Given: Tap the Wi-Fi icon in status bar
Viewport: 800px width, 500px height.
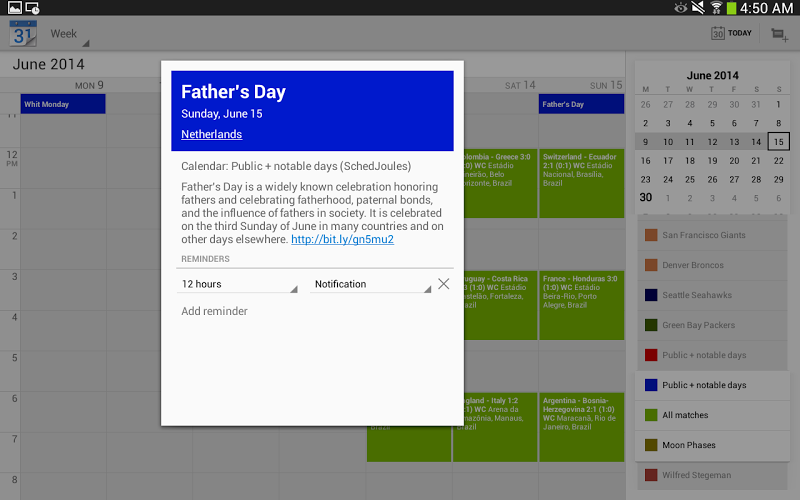Looking at the screenshot, I should pos(716,8).
